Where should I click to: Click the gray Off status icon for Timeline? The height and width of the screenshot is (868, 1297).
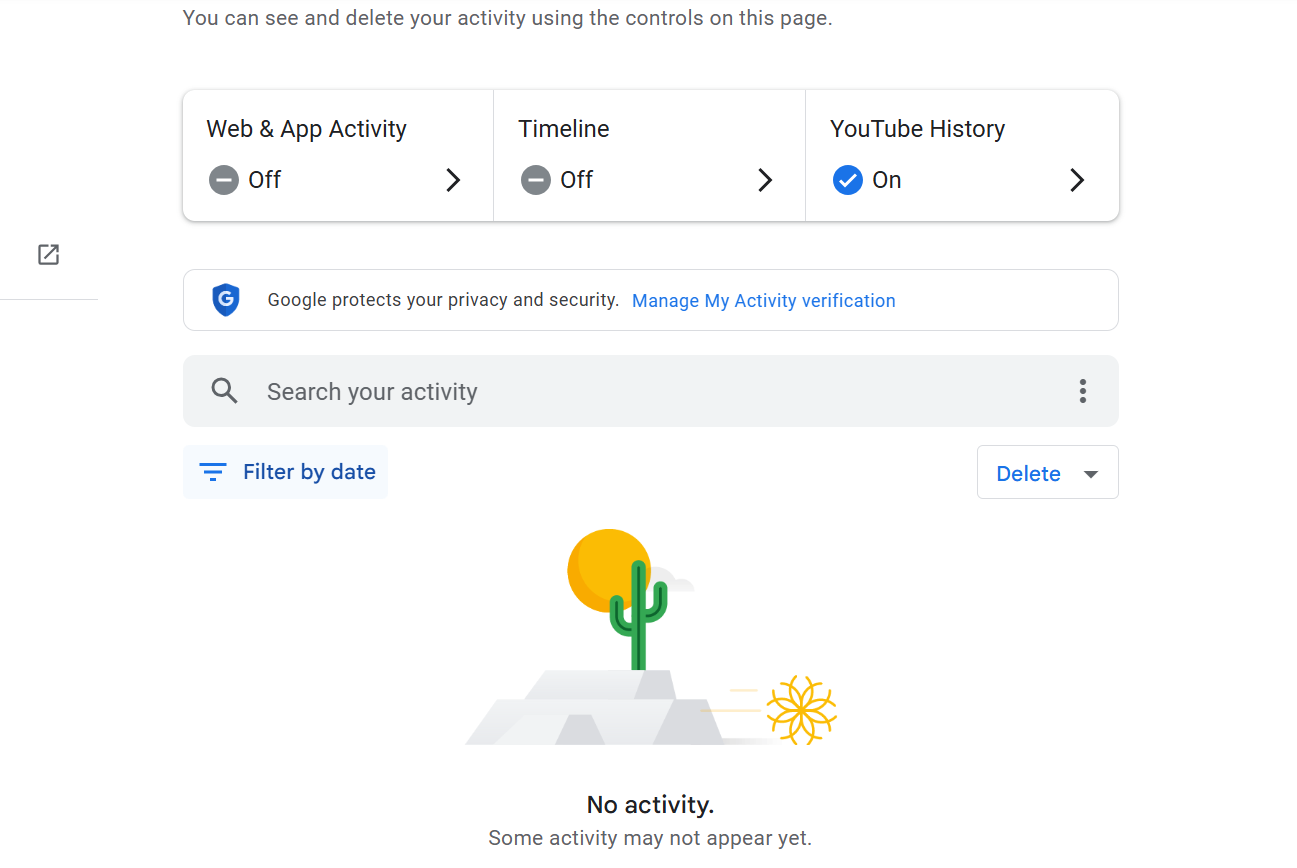[536, 180]
